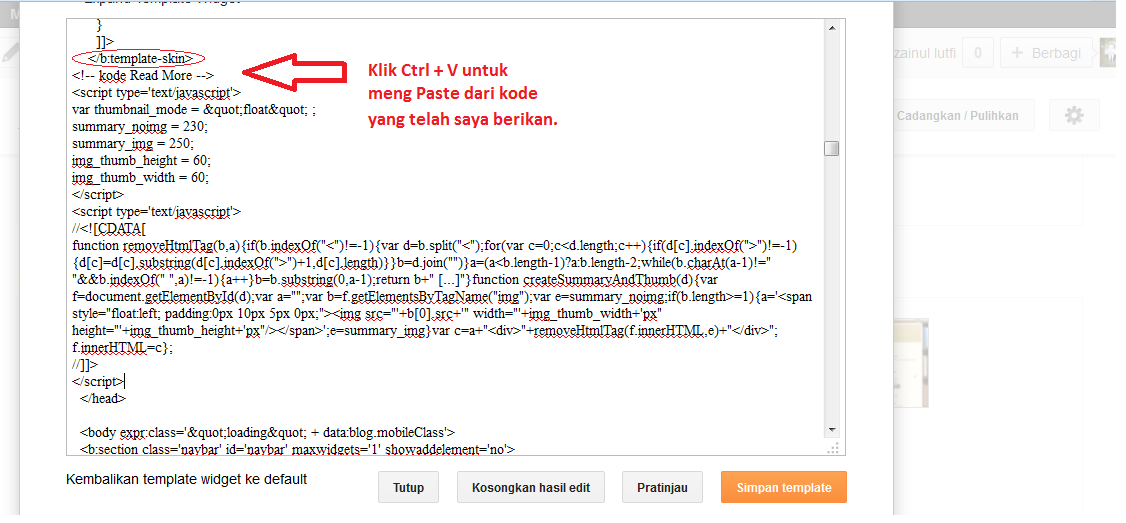Click the Cadangkan / Pulihkan button in background
The width and height of the screenshot is (1126, 523).
pos(962,115)
